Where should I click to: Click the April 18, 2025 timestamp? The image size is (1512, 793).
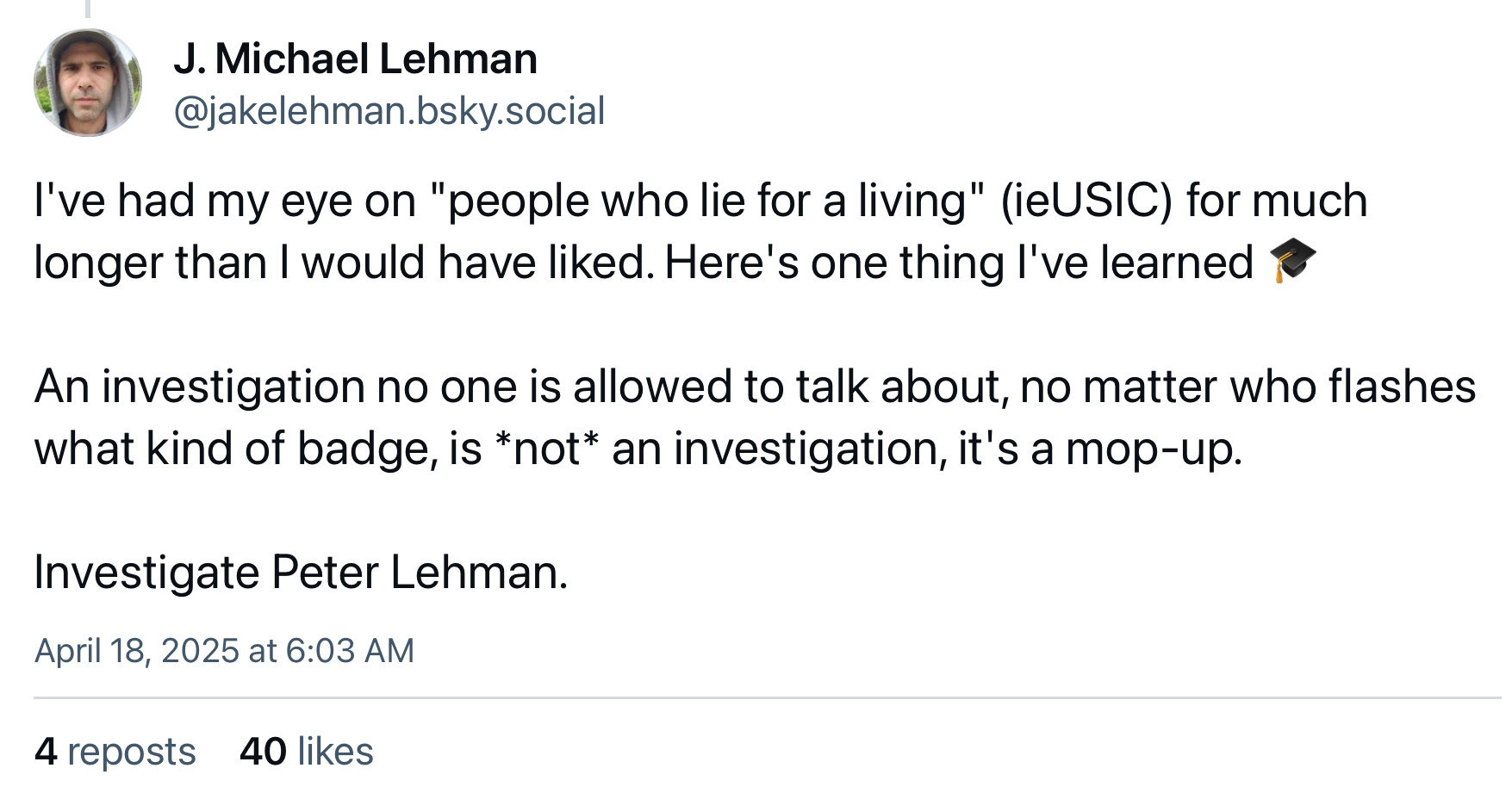pyautogui.click(x=224, y=651)
